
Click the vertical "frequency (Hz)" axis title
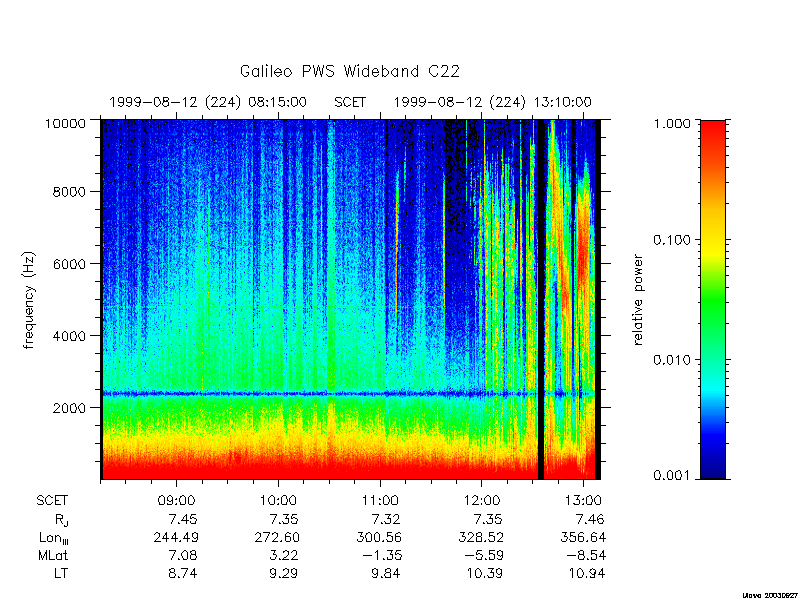coord(29,300)
